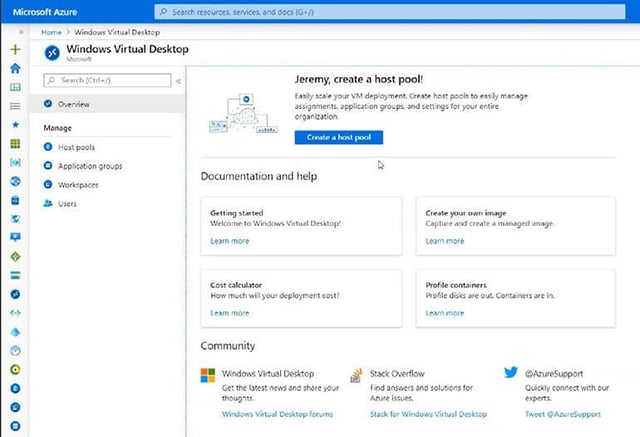Viewport: 640px width, 437px height.
Task: Open Resource groups bracketed cube icon
Action: pos(15,162)
